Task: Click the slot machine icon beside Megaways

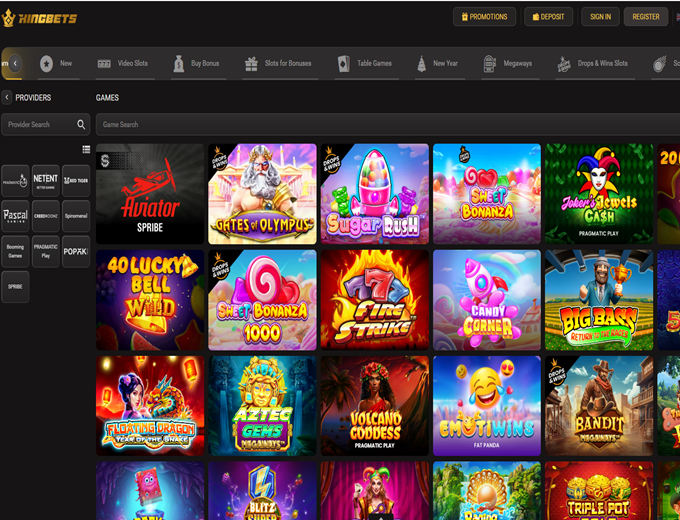Action: point(490,64)
